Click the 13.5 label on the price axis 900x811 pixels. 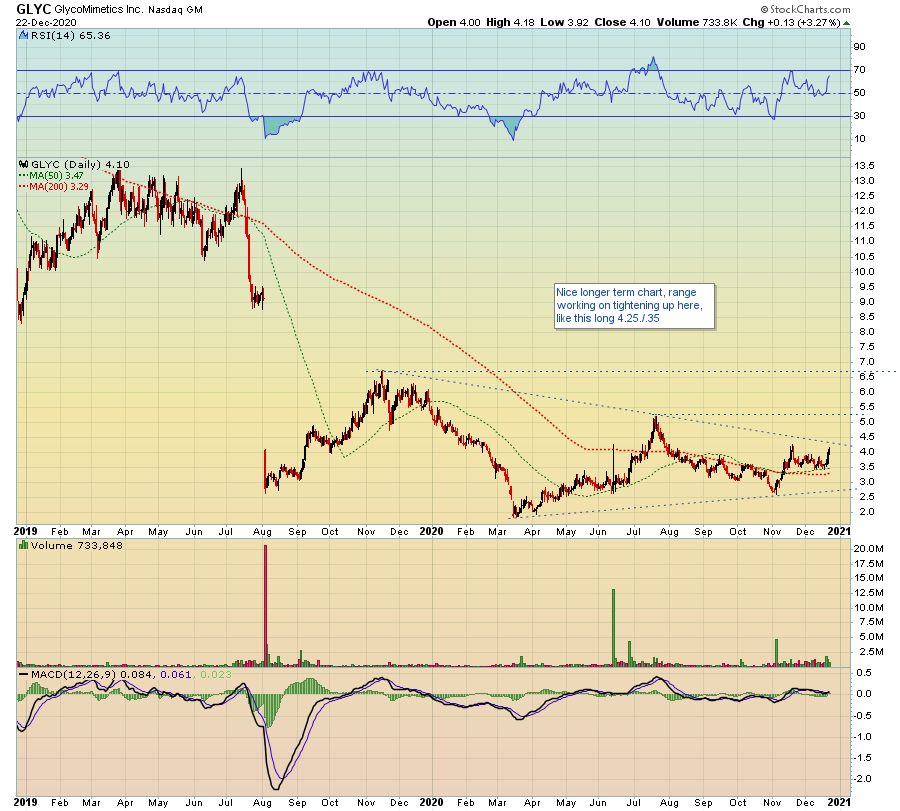[864, 166]
